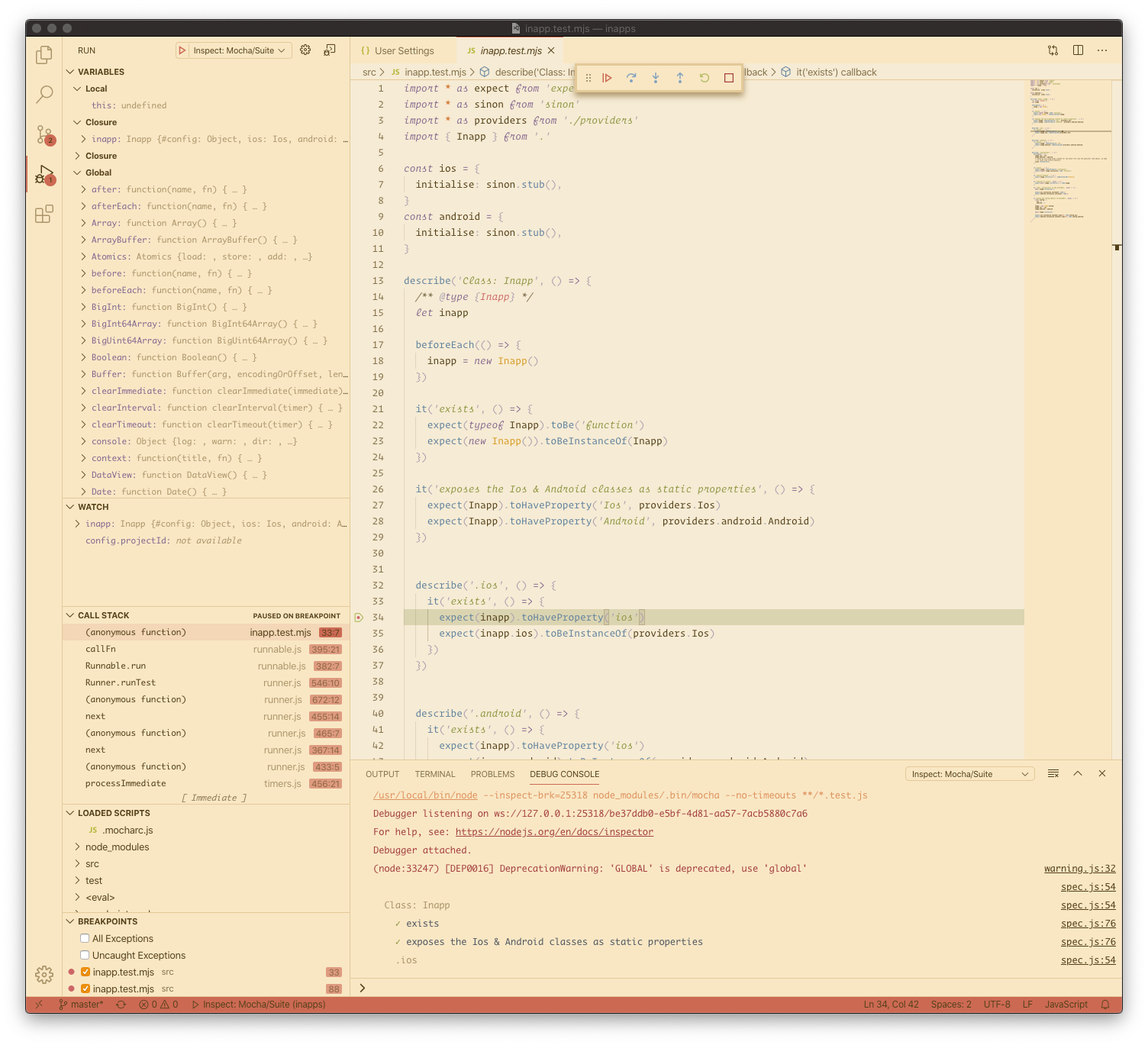The width and height of the screenshot is (1148, 1045).
Task: Uncheck inapp.test.mjs breakpoint at line 33
Action: [85, 972]
